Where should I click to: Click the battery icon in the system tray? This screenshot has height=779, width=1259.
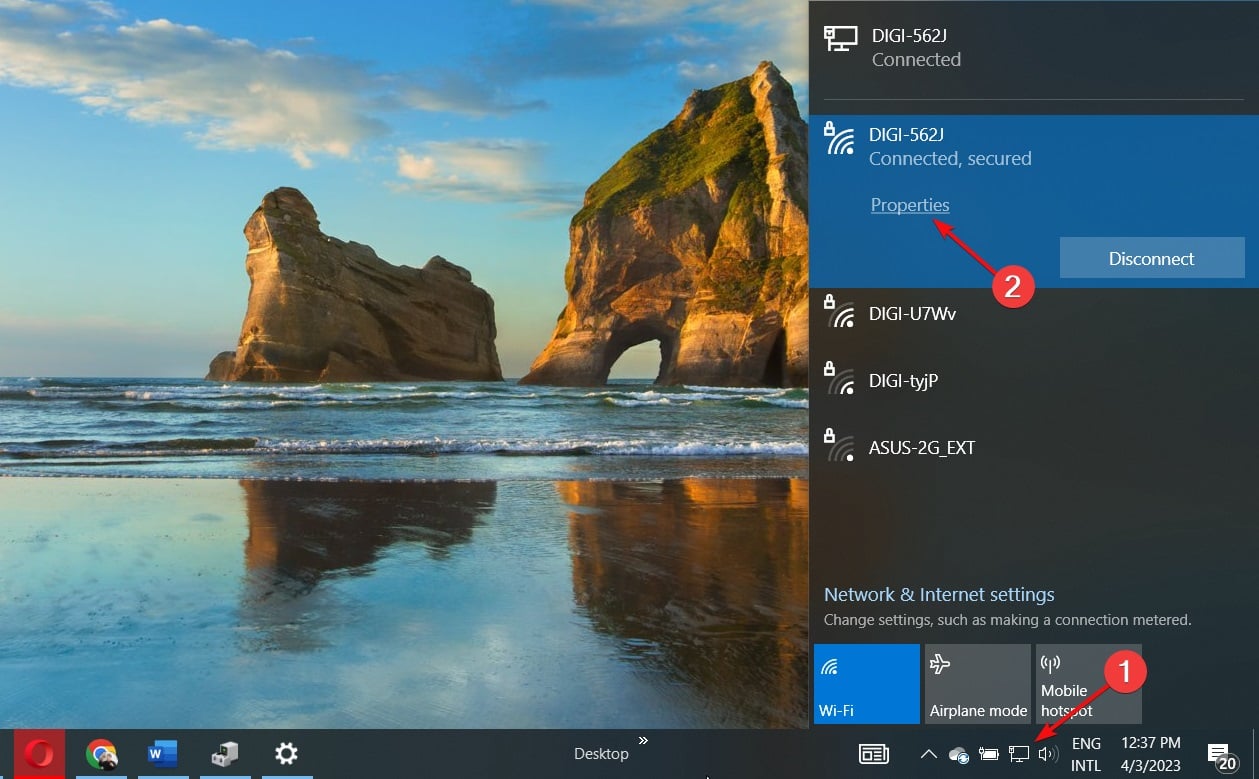coord(989,754)
